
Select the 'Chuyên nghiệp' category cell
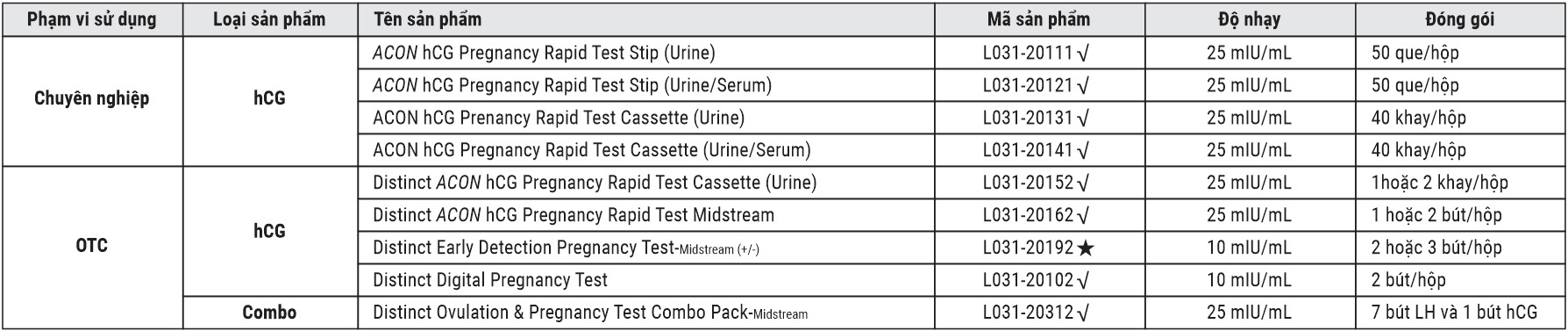click(92, 100)
